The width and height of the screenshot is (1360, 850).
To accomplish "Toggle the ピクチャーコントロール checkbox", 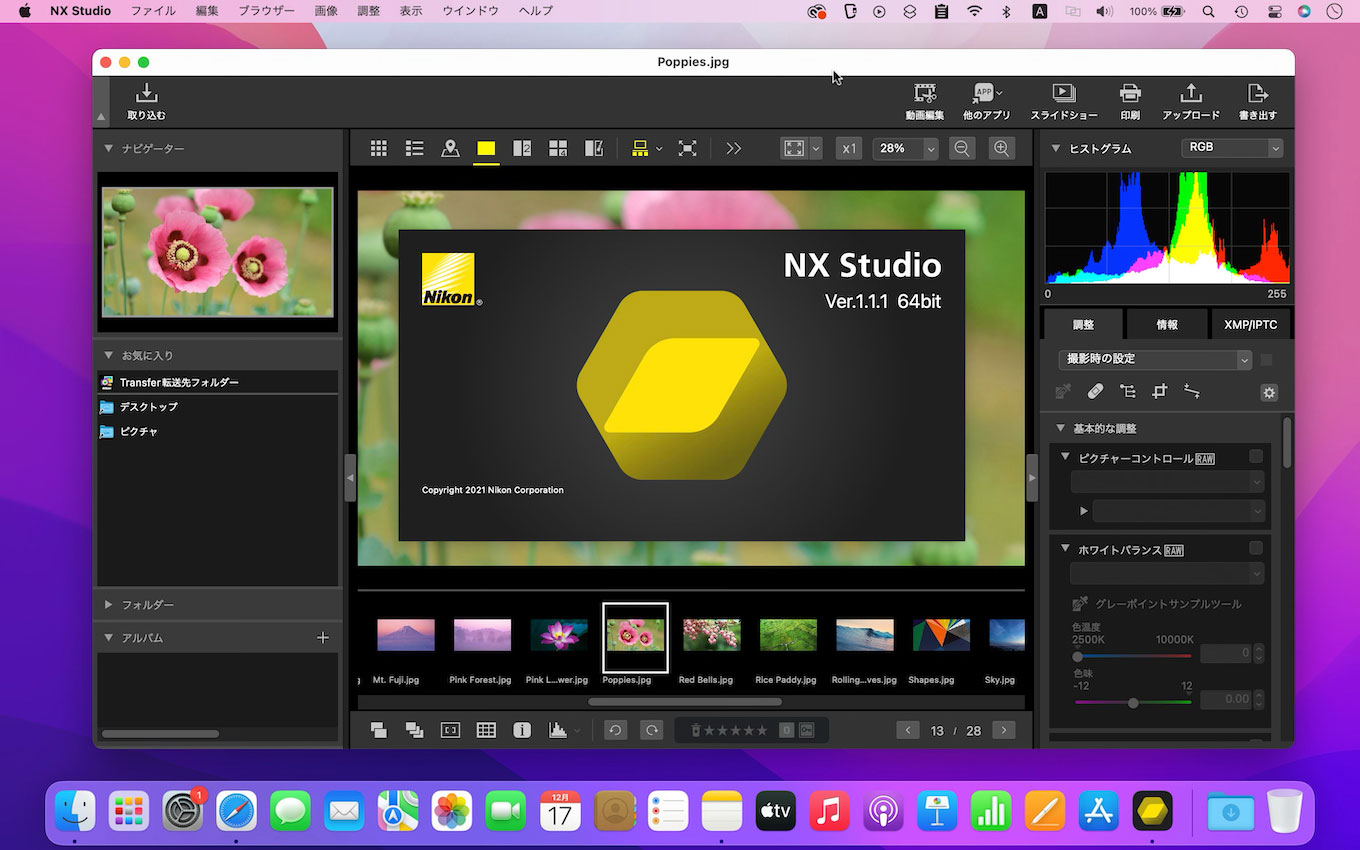I will (x=1256, y=457).
